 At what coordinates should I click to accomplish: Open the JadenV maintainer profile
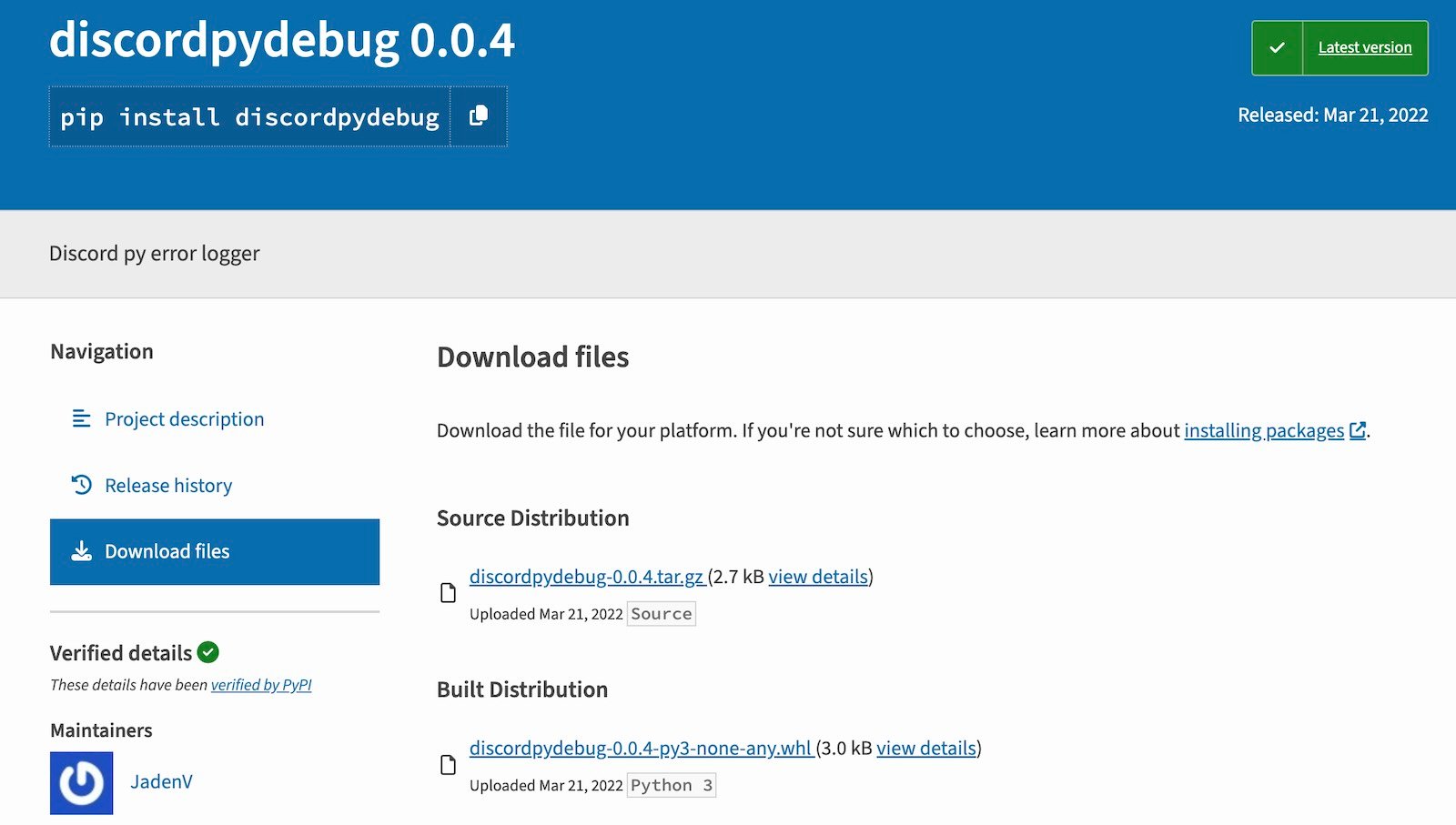coord(161,782)
